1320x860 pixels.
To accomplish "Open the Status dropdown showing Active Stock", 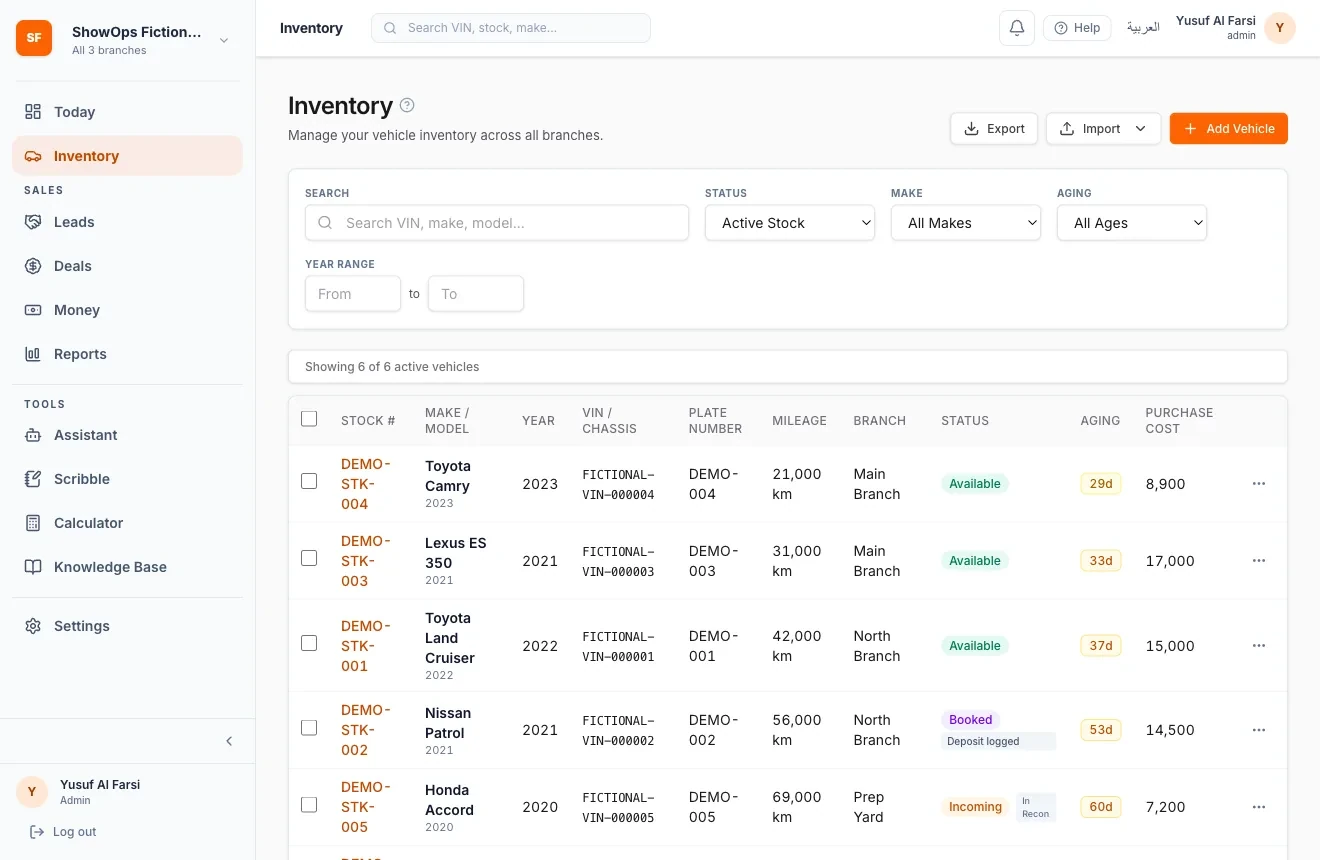I will [x=790, y=223].
